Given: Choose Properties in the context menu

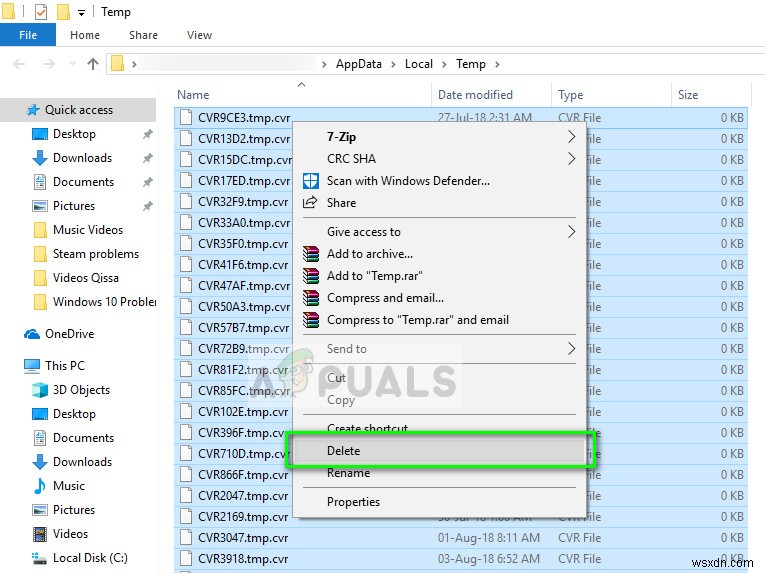Looking at the screenshot, I should coord(439,502).
